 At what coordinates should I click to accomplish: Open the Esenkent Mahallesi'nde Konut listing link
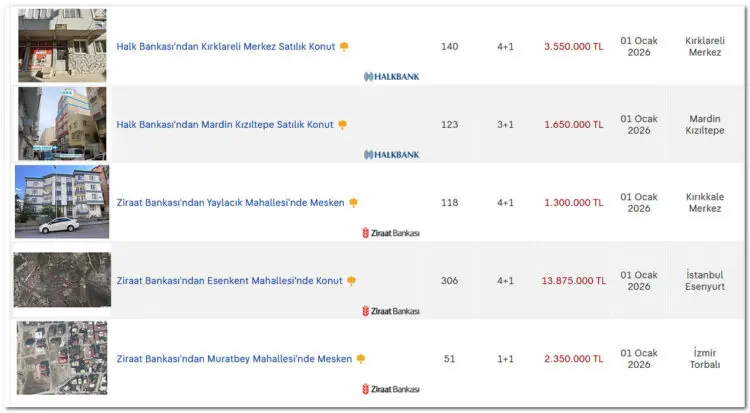tap(229, 281)
